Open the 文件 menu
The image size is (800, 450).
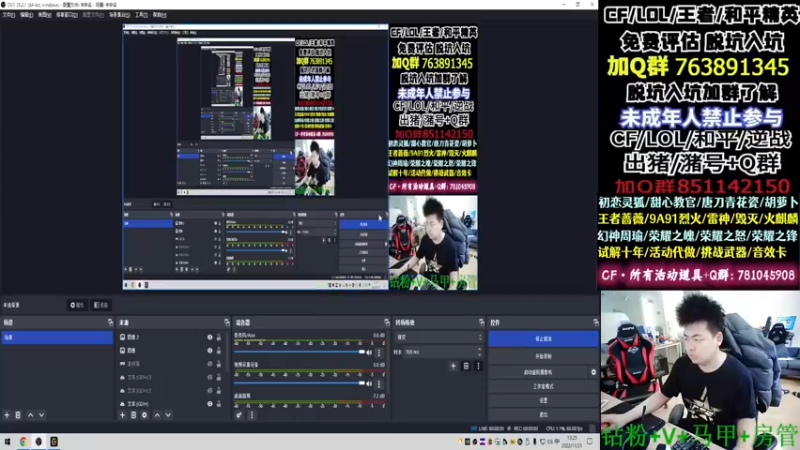(8, 15)
